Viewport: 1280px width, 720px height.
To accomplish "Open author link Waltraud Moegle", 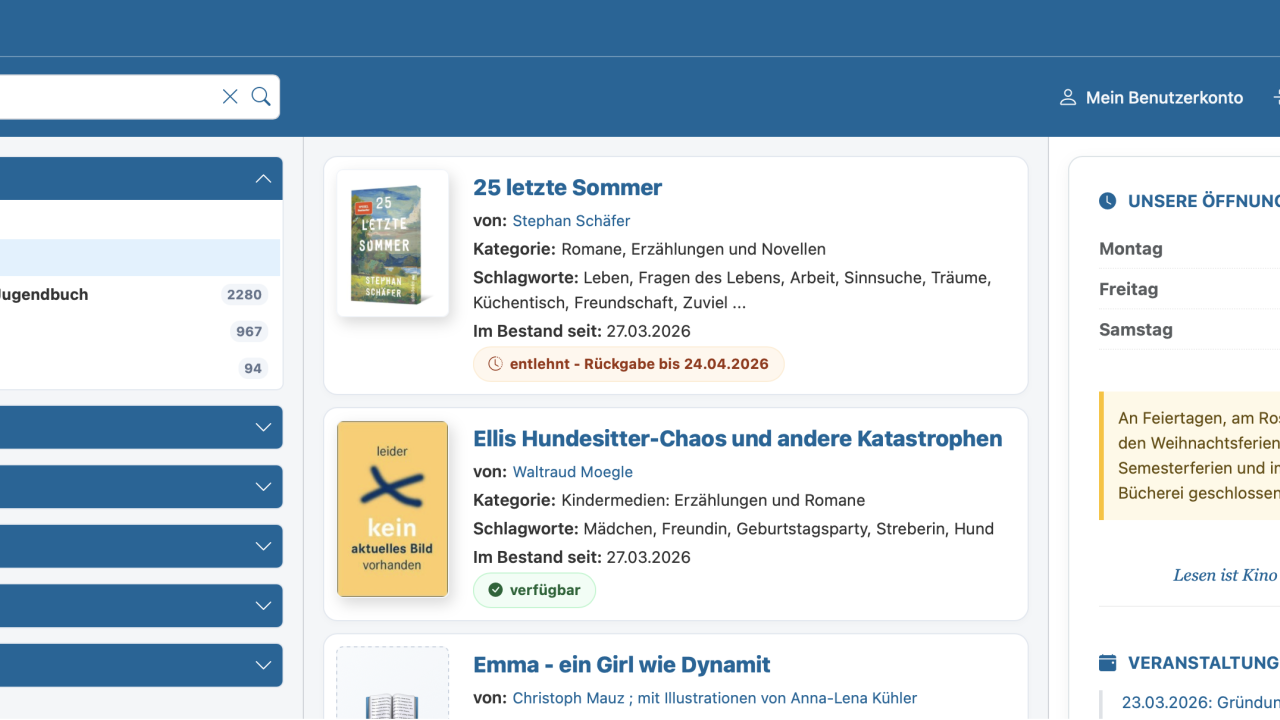I will pyautogui.click(x=572, y=472).
